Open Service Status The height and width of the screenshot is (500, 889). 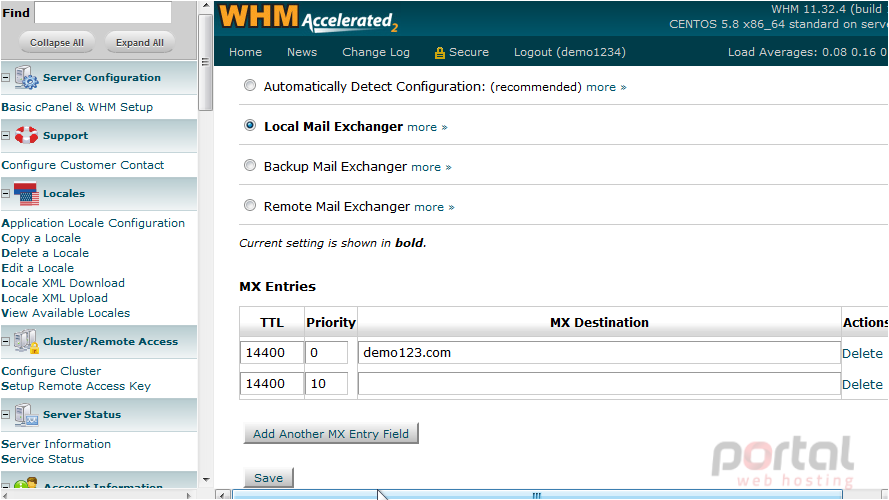click(43, 459)
